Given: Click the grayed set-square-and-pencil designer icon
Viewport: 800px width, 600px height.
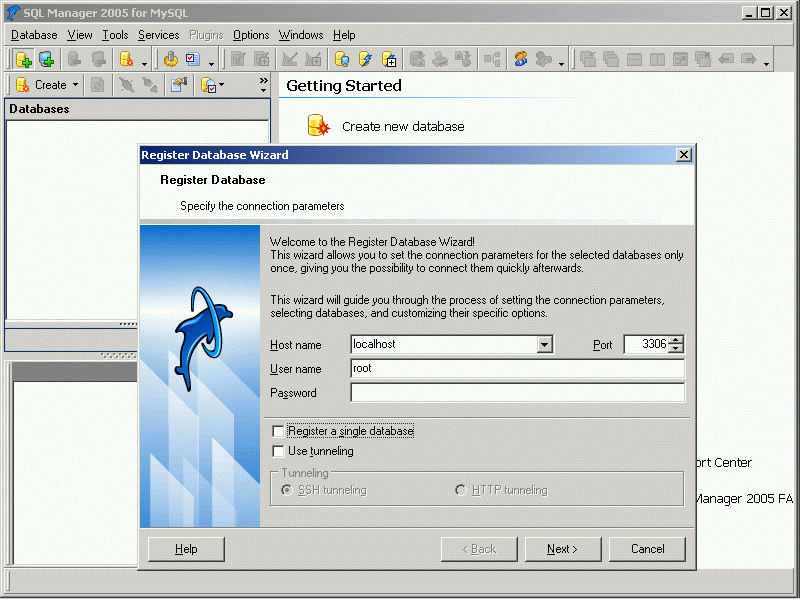Looking at the screenshot, I should (x=289, y=59).
